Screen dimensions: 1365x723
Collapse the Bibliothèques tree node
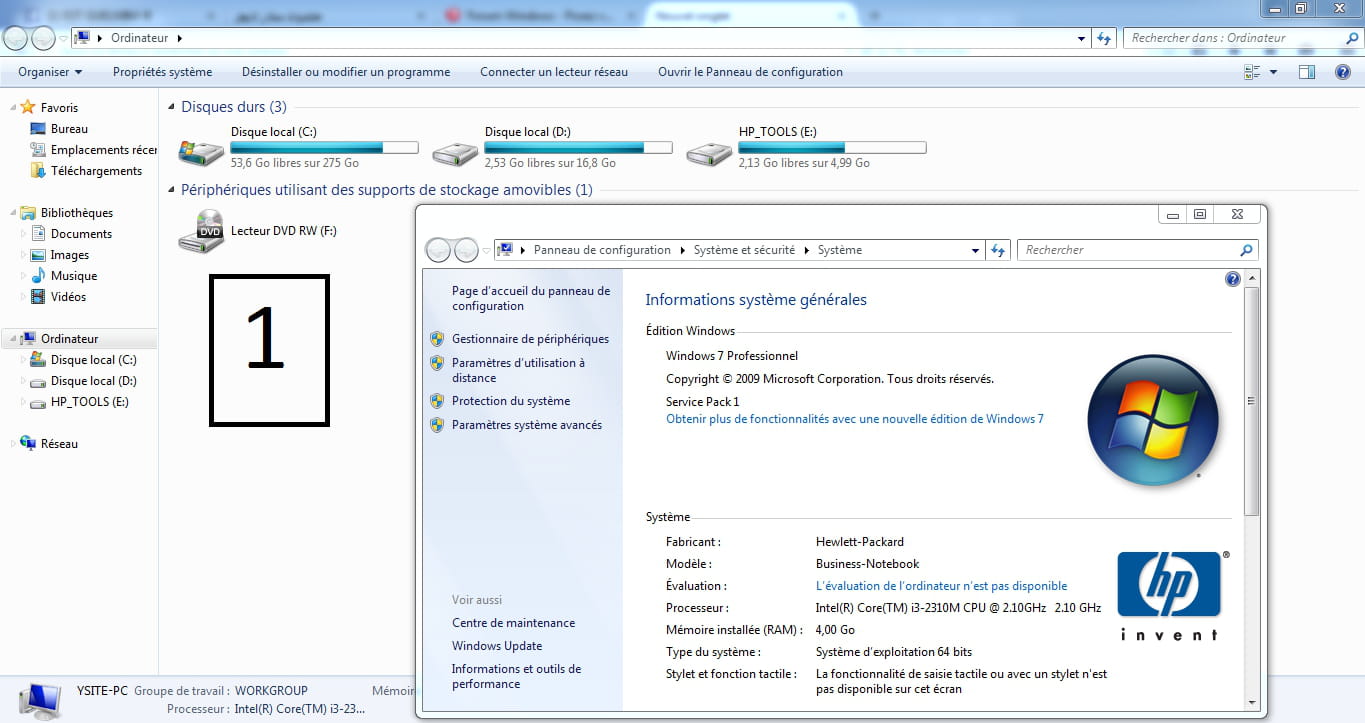[x=14, y=213]
